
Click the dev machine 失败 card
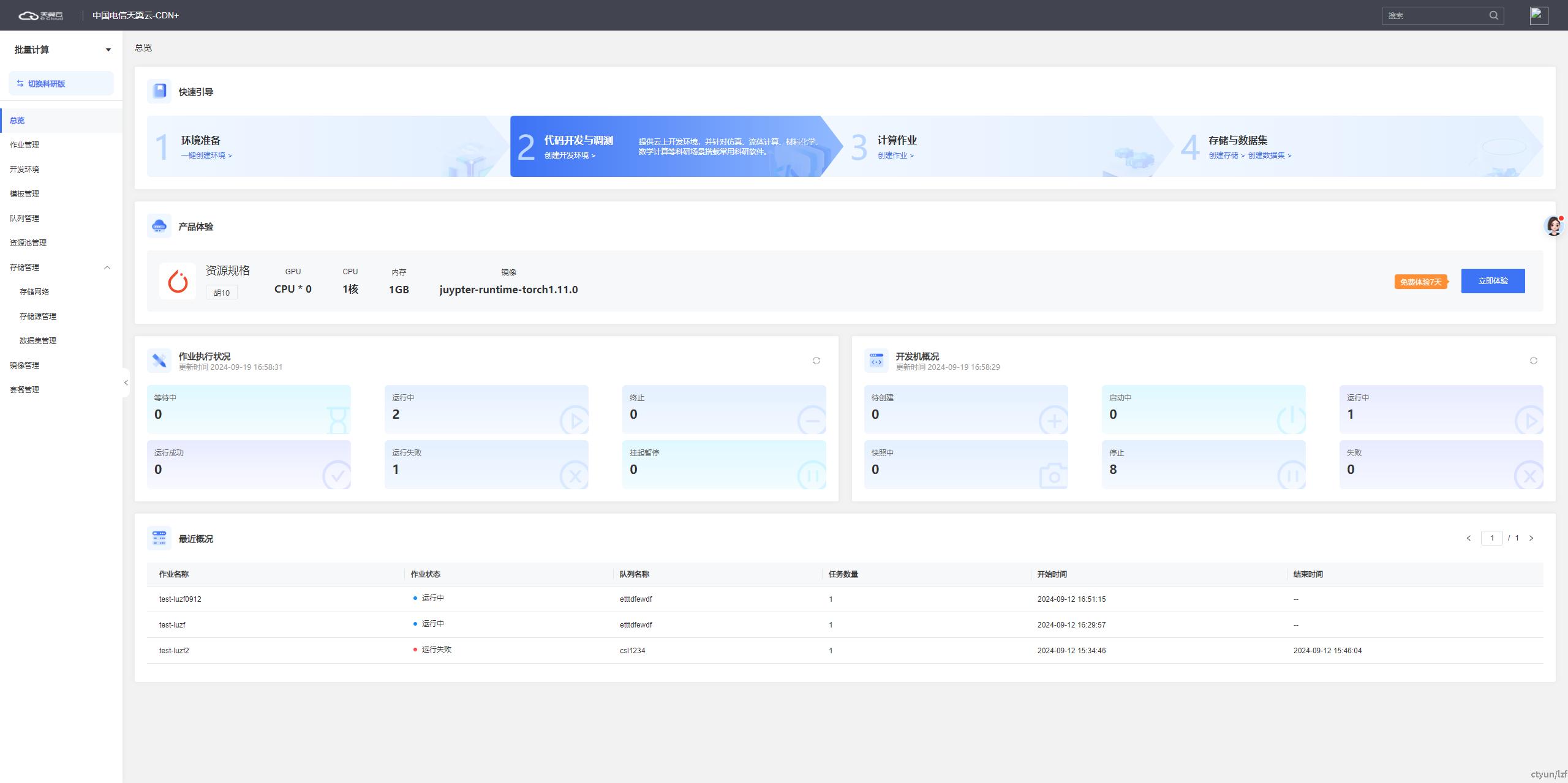[x=1441, y=464]
